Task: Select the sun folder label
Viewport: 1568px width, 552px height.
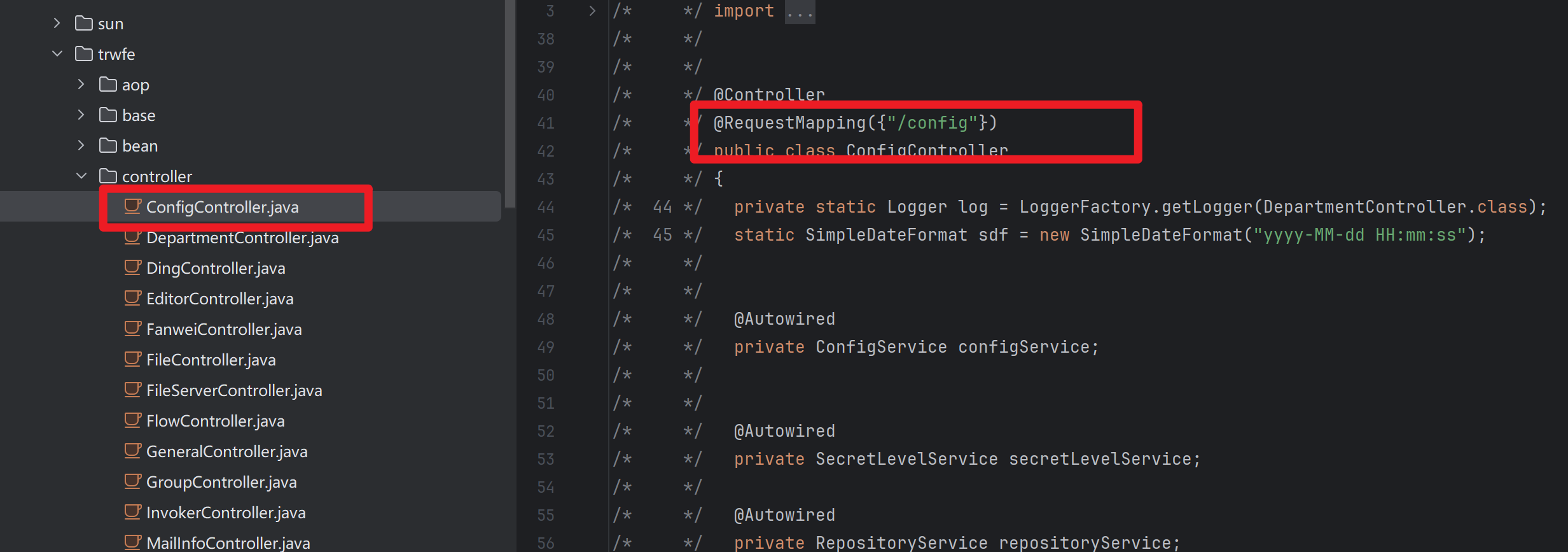Action: [x=111, y=24]
